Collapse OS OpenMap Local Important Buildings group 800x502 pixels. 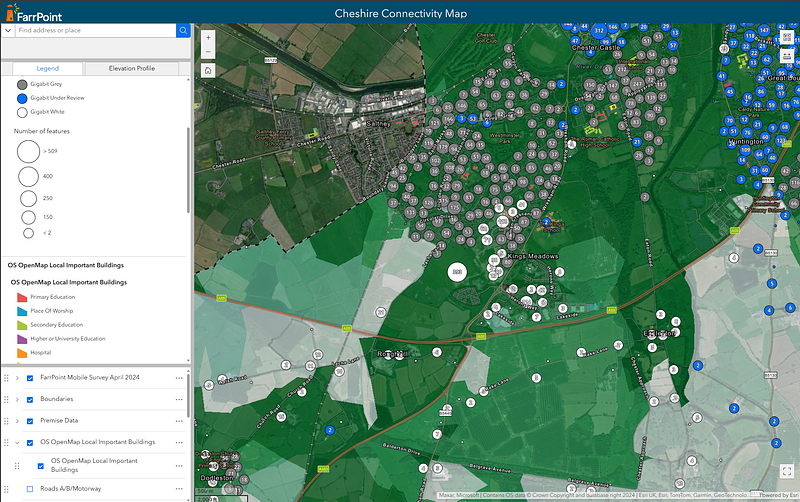click(x=17, y=442)
